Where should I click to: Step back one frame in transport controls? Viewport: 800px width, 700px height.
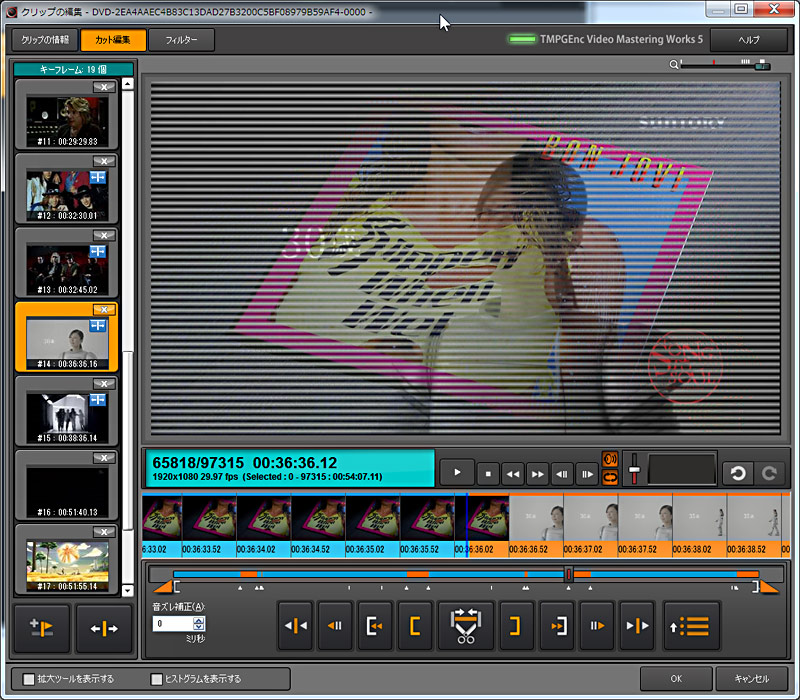[562, 474]
